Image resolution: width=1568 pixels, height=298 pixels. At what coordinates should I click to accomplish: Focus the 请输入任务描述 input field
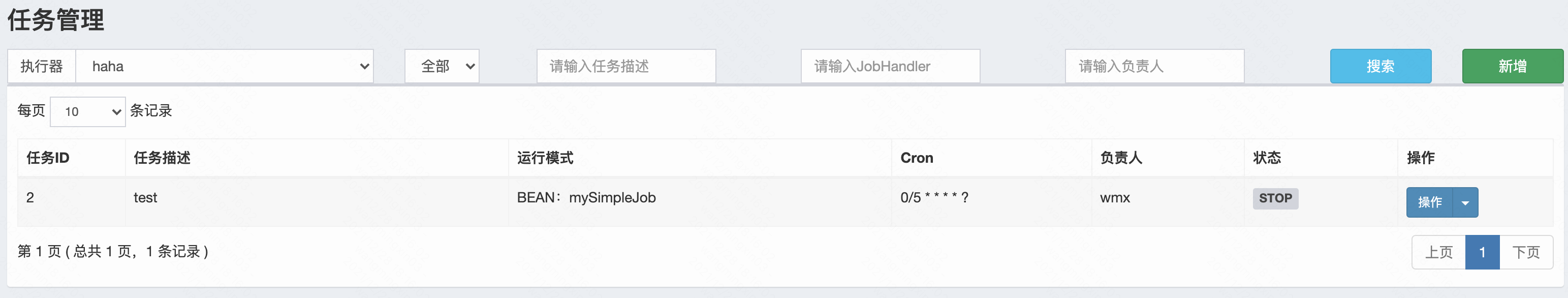pos(626,67)
